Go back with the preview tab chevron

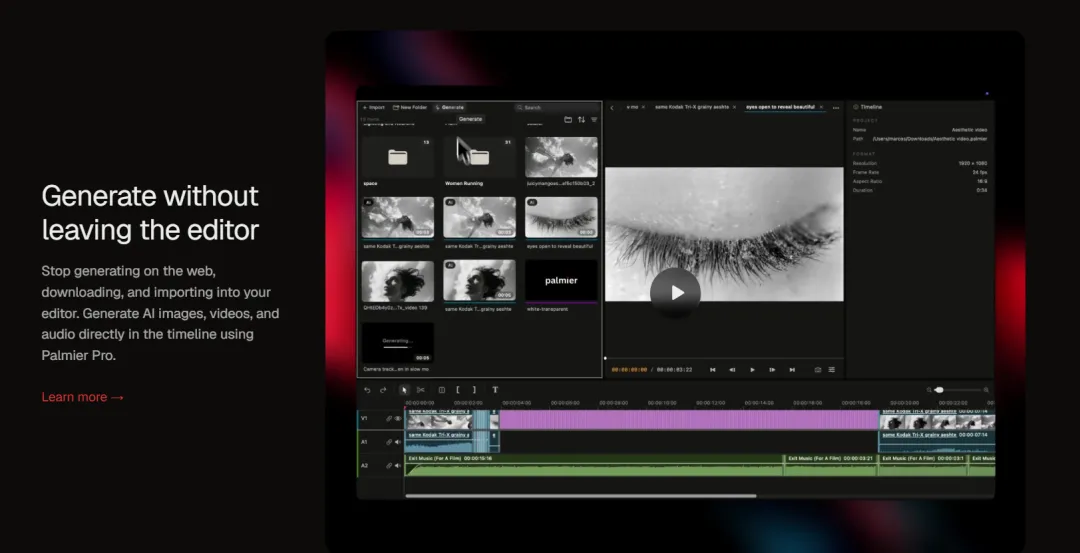[612, 107]
